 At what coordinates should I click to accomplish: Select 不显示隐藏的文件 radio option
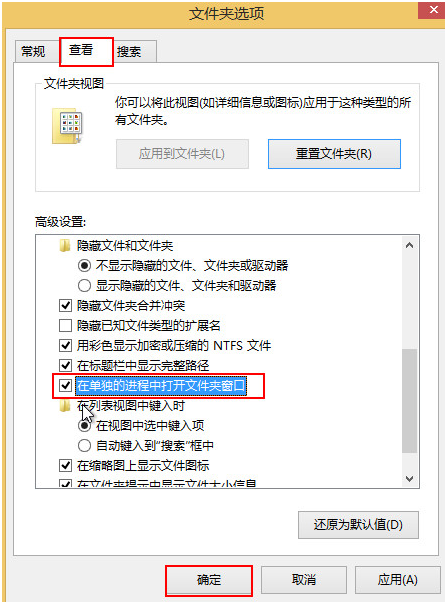click(x=84, y=265)
